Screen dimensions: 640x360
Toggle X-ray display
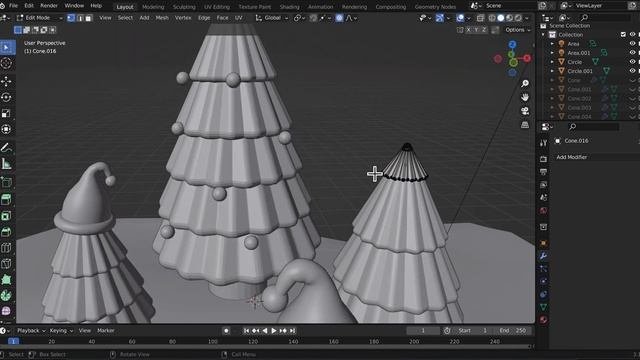tap(480, 18)
